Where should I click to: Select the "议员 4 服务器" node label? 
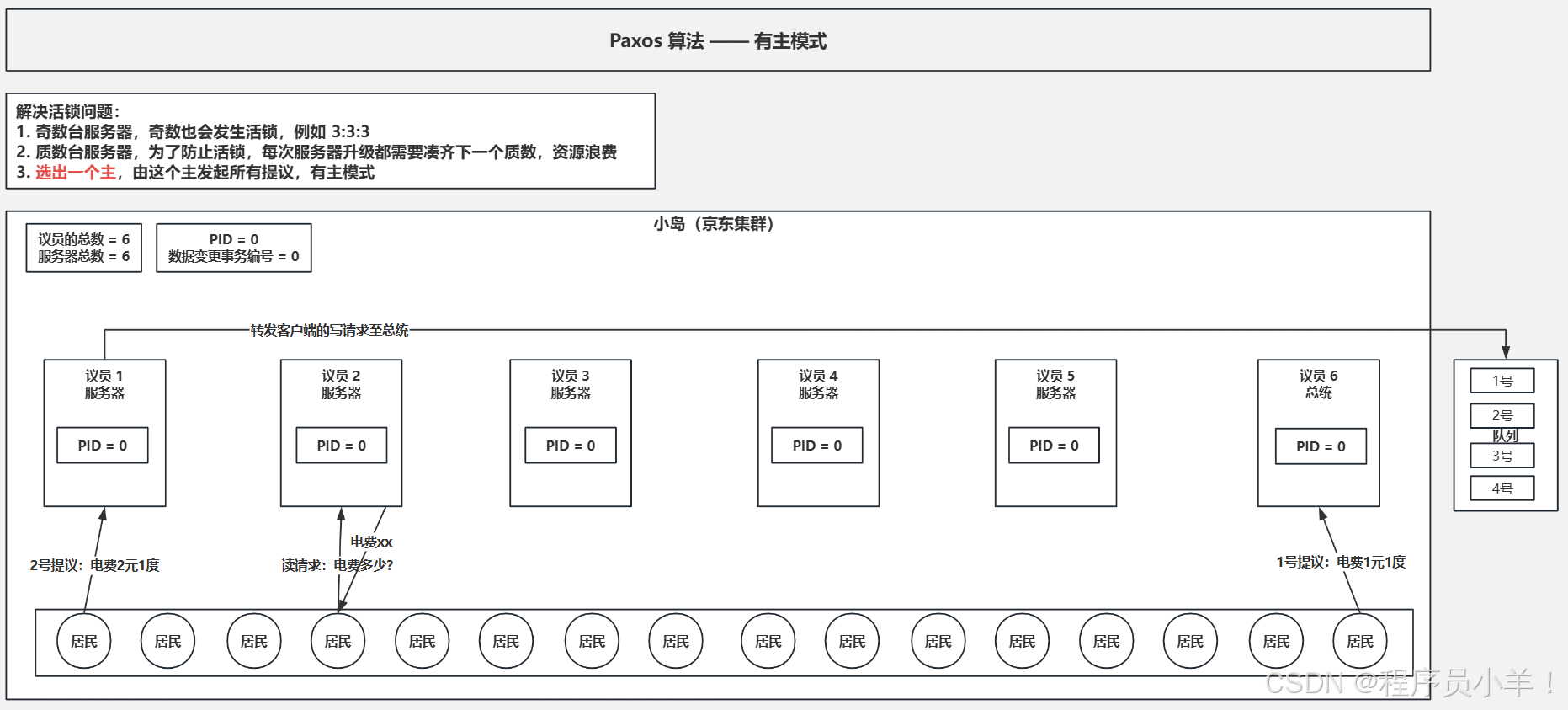818,384
